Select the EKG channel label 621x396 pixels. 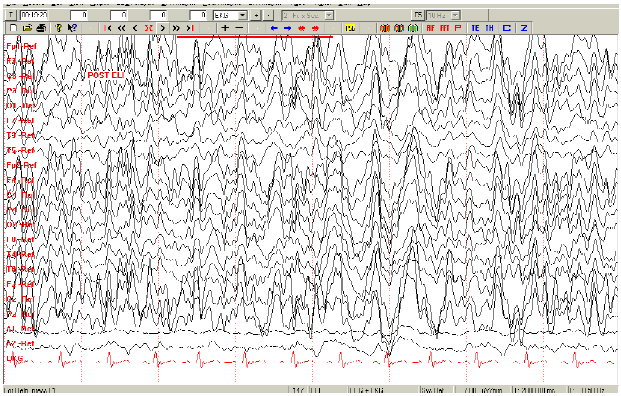(15, 359)
